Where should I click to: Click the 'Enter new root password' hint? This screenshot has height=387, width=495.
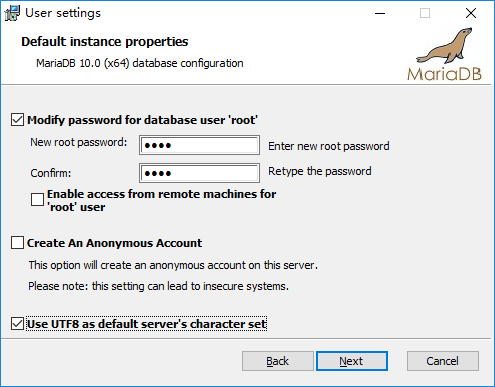pos(329,146)
